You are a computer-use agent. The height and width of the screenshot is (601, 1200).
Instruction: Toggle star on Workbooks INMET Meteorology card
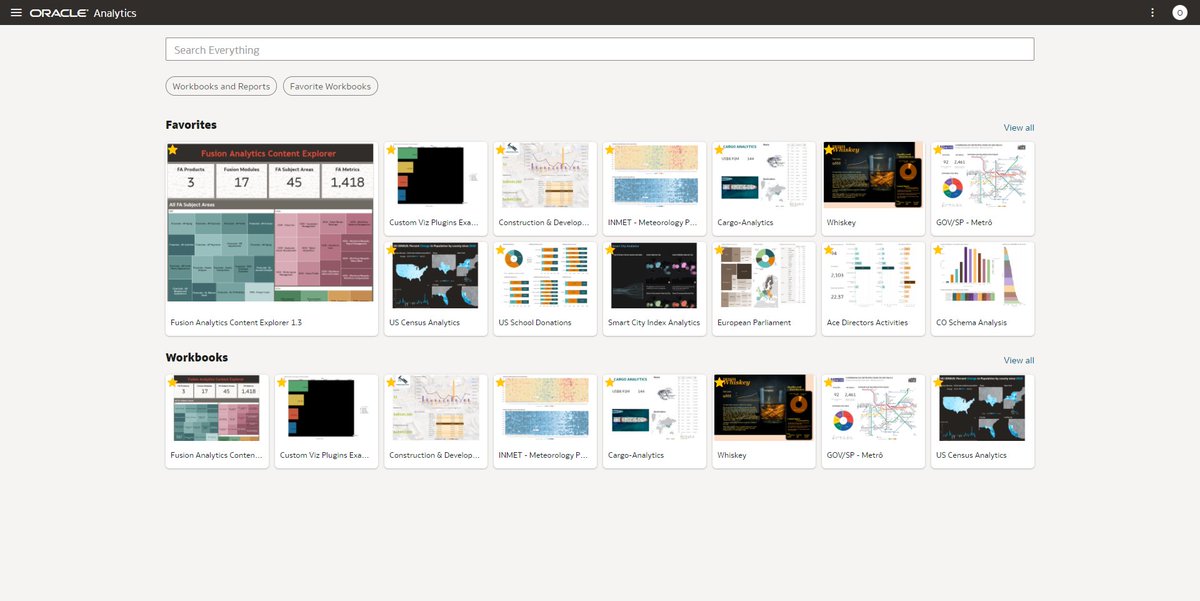tap(500, 382)
